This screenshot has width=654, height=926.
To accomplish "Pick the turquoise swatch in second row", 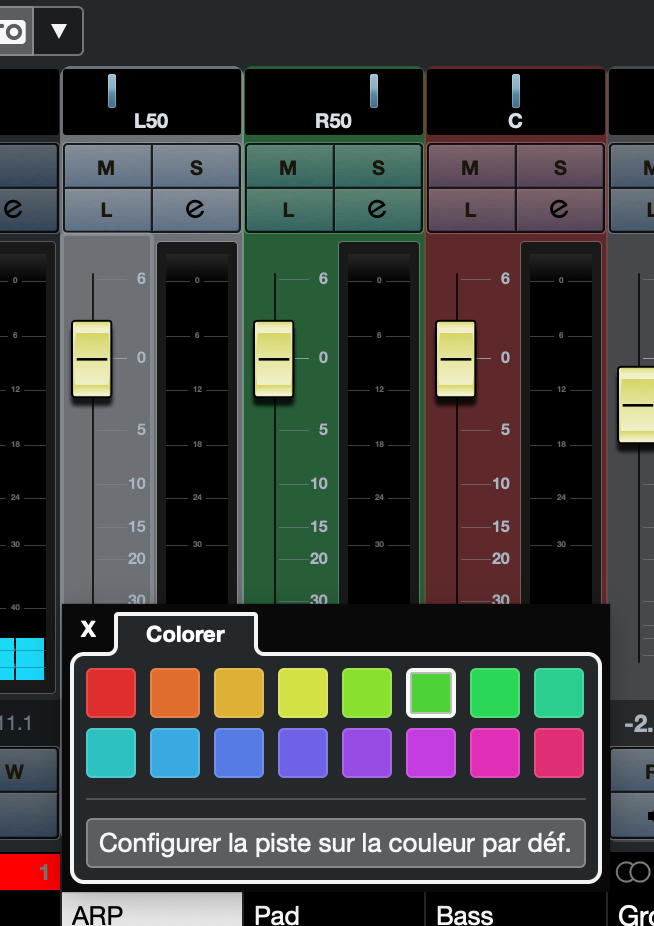I will pos(111,753).
